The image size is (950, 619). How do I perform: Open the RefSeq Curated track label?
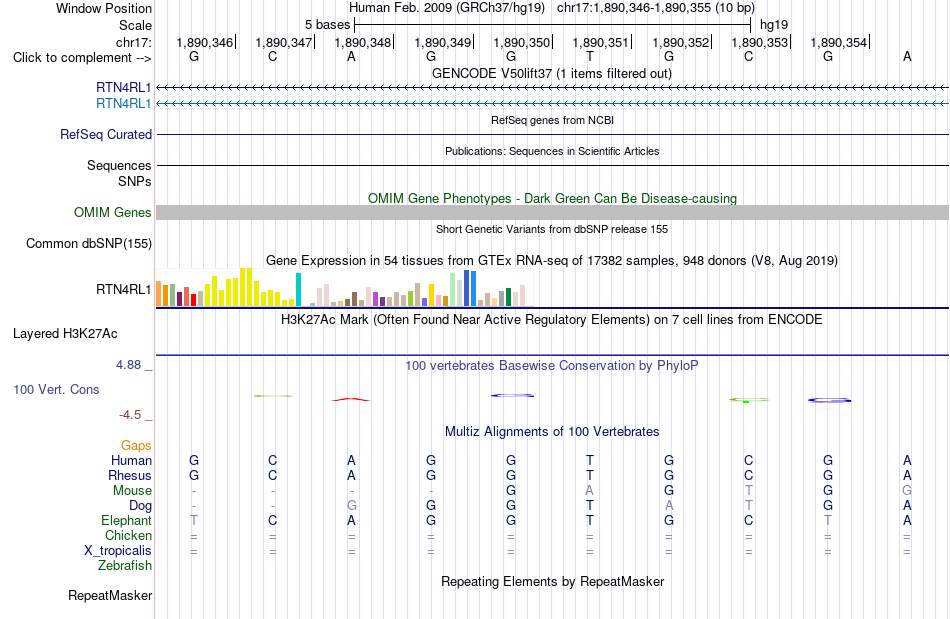[106, 134]
